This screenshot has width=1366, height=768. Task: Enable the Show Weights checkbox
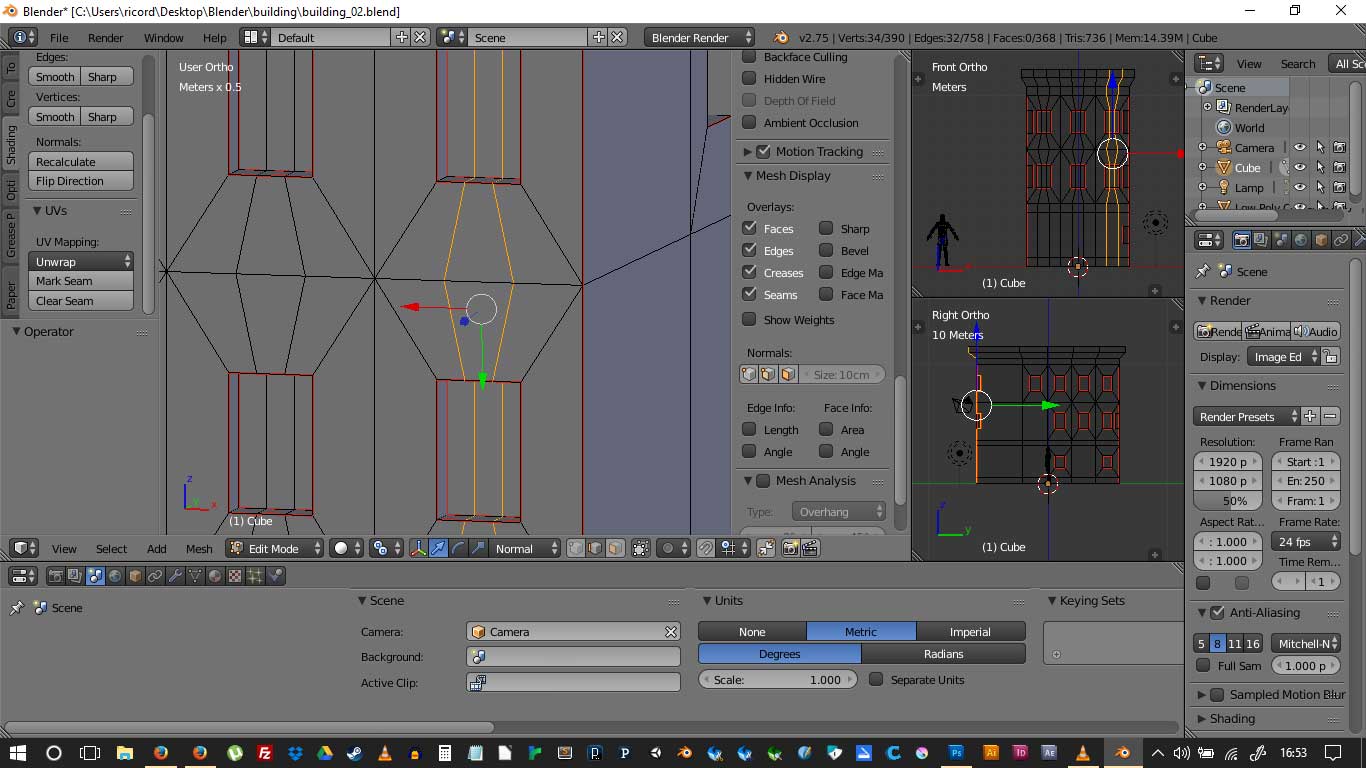(749, 320)
